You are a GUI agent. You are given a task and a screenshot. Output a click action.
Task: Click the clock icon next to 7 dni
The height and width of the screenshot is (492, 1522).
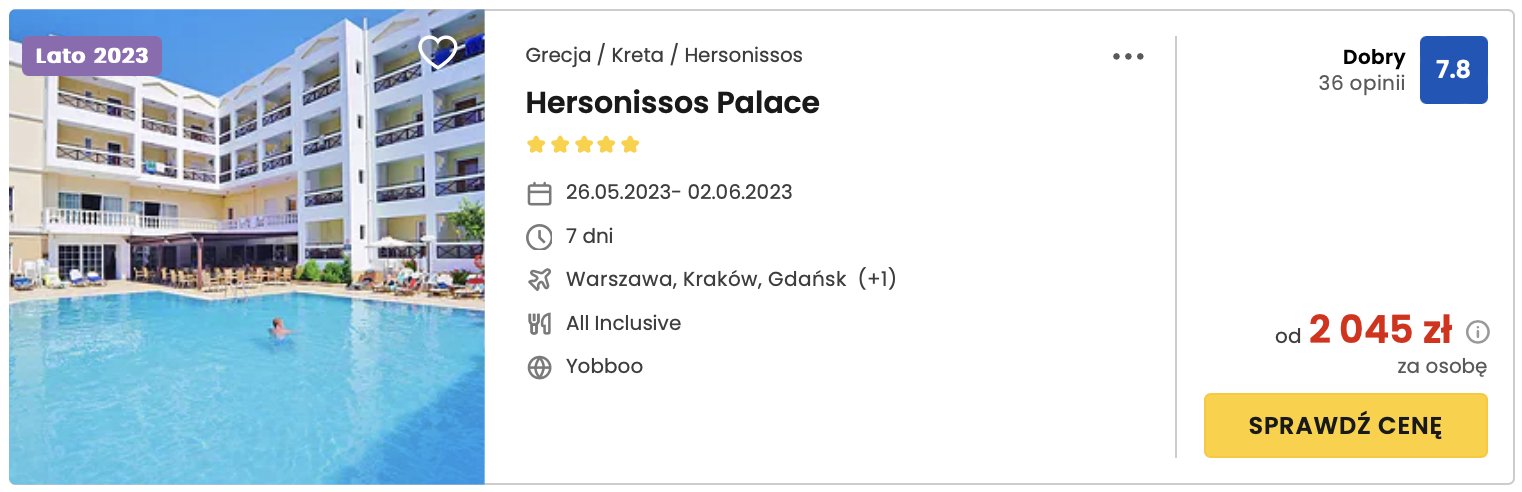(x=539, y=237)
